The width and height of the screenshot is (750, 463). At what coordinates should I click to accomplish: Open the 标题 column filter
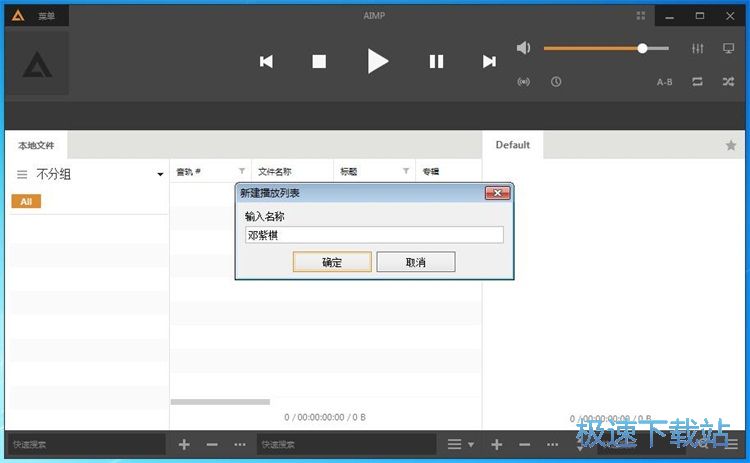[x=406, y=171]
